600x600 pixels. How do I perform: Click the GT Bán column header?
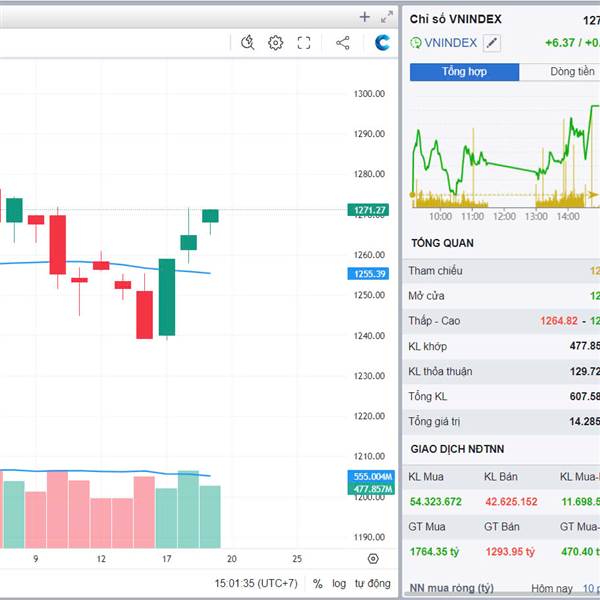(502, 527)
